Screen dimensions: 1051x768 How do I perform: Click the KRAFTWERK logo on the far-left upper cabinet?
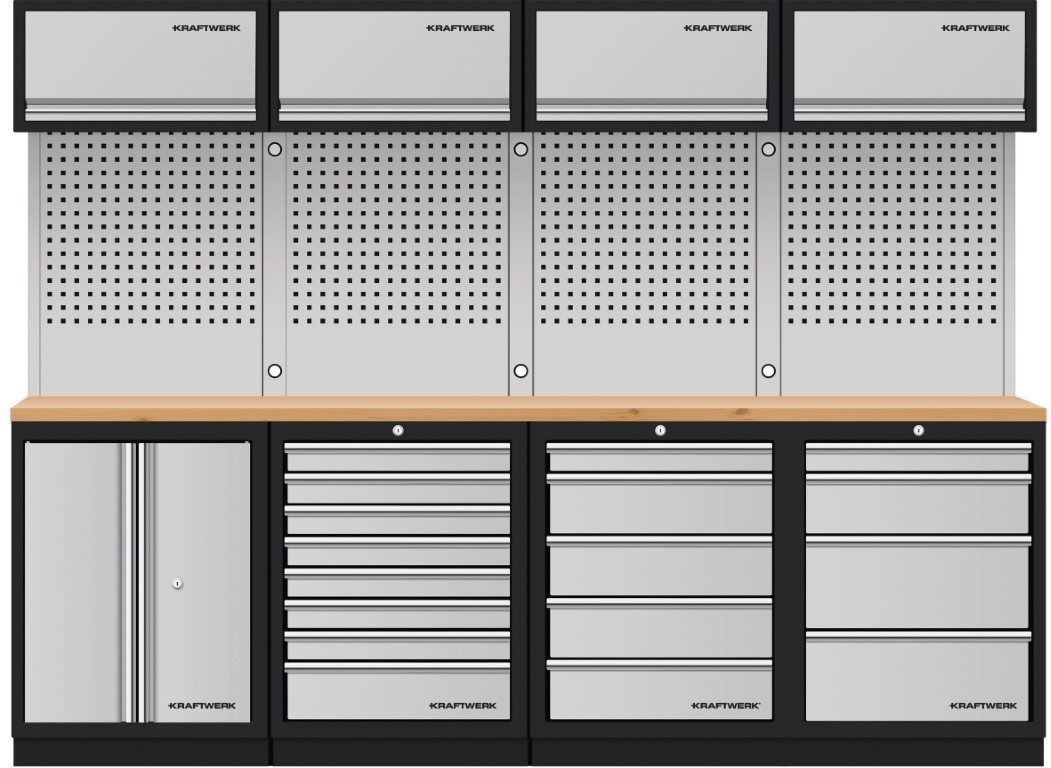206,28
